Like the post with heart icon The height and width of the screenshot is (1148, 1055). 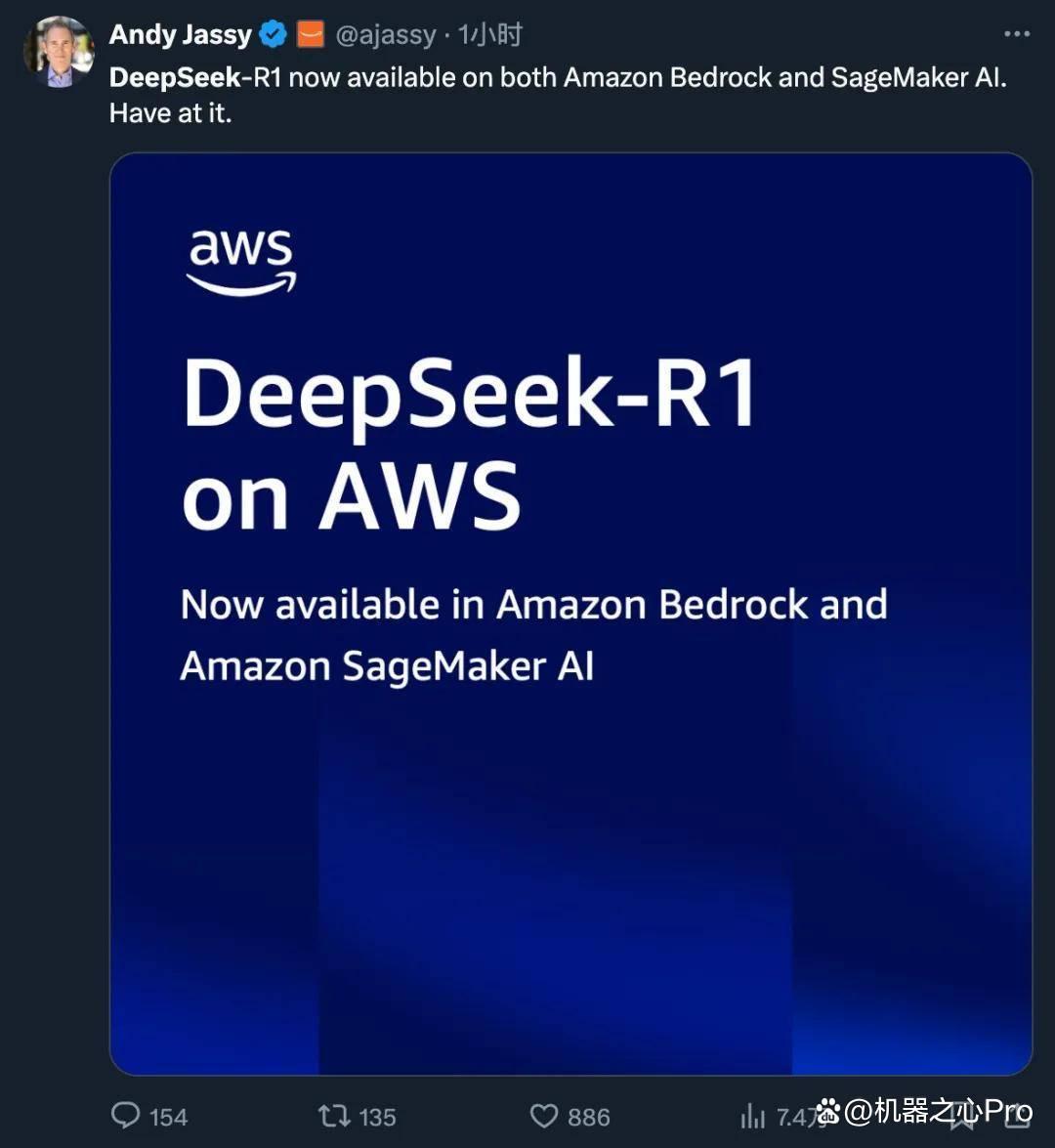tap(544, 1117)
